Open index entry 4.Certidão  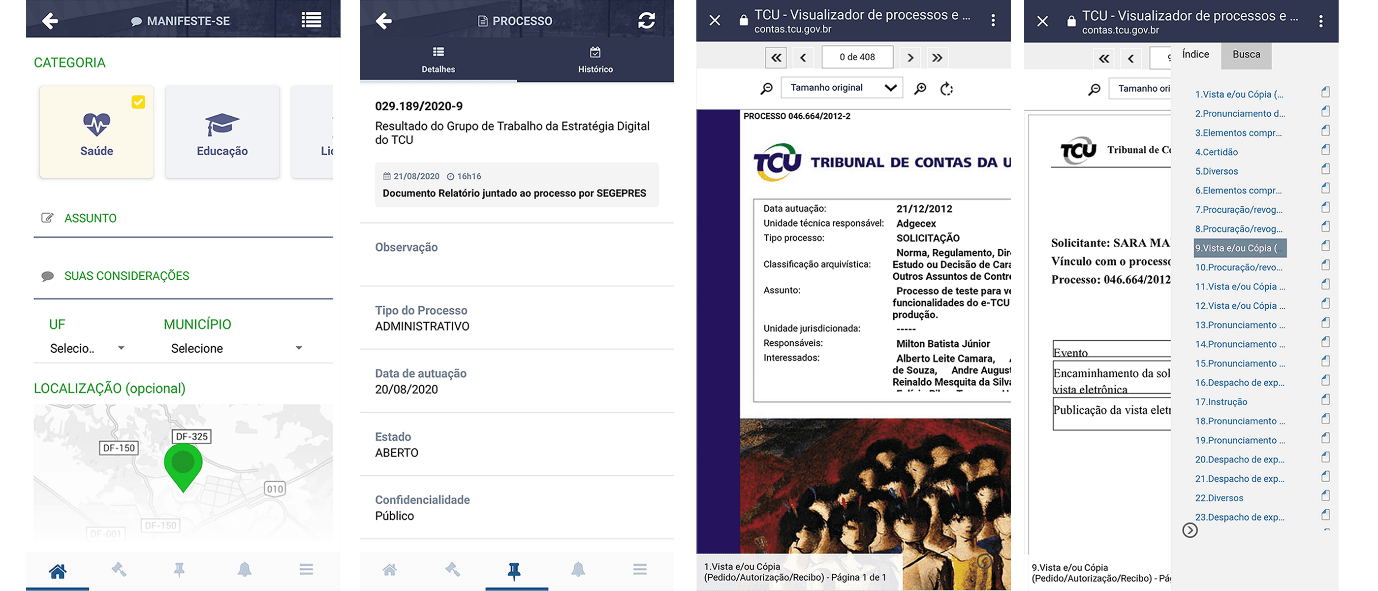(1216, 152)
